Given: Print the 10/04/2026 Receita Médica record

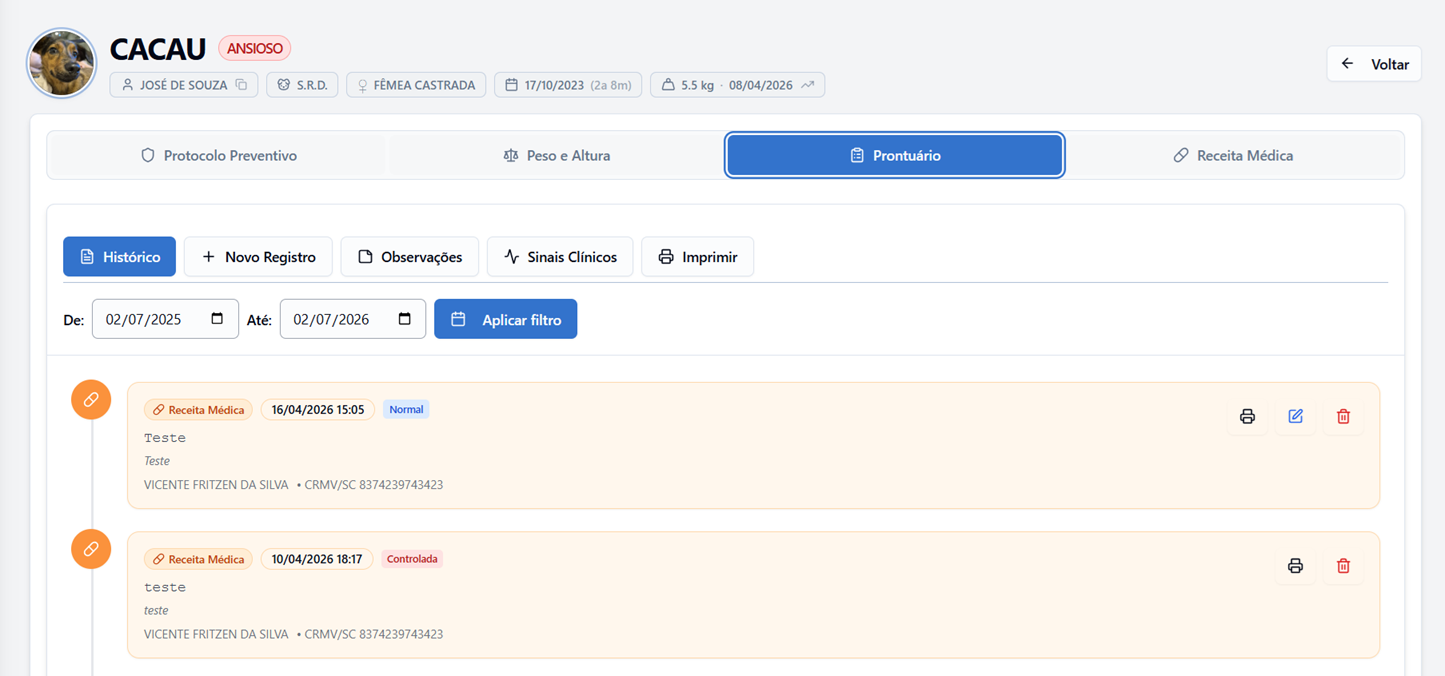Looking at the screenshot, I should tap(1295, 566).
